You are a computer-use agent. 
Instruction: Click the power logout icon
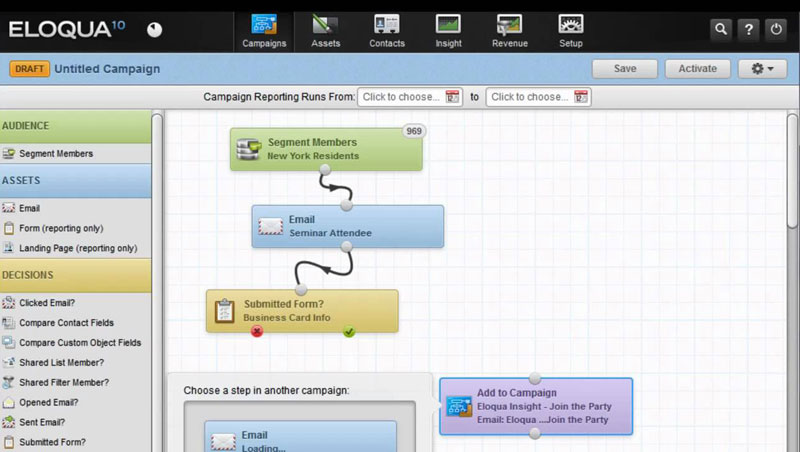(776, 30)
